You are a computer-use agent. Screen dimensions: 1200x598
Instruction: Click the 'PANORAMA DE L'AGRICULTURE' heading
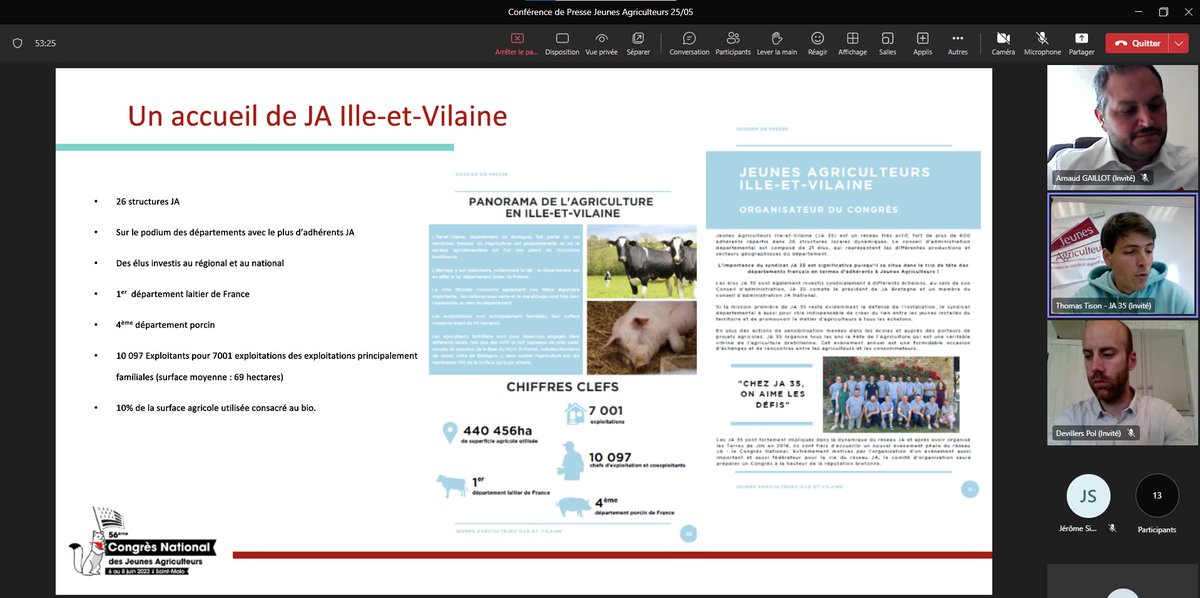[561, 207]
